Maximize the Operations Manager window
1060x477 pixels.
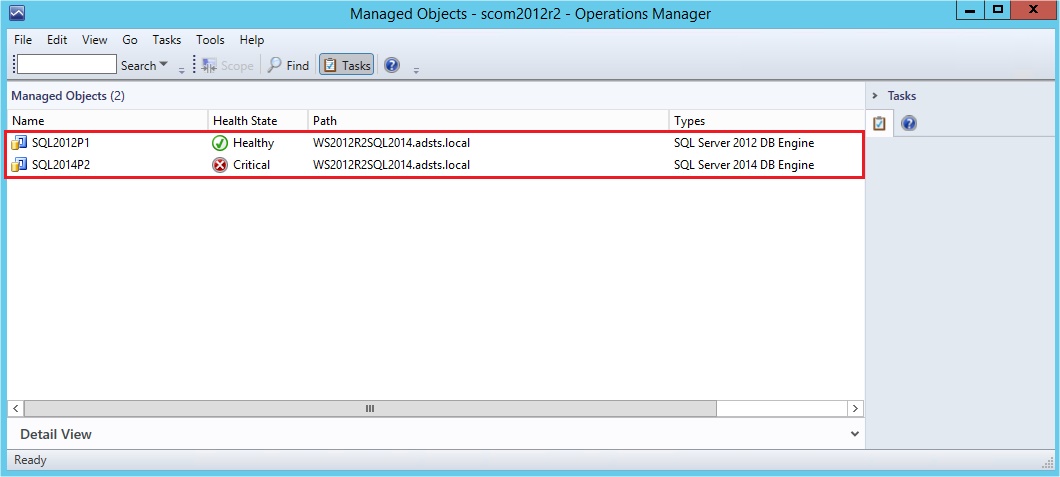coord(997,10)
